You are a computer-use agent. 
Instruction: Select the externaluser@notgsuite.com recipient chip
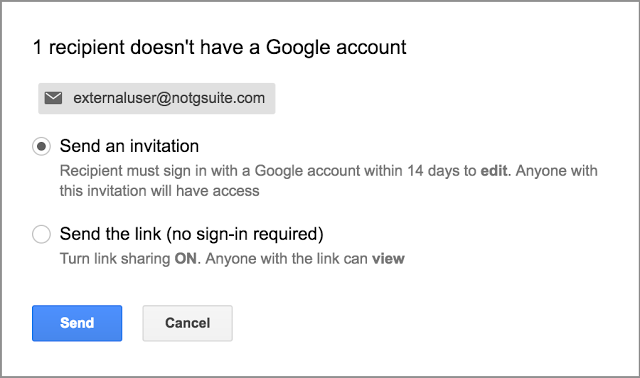coord(157,98)
